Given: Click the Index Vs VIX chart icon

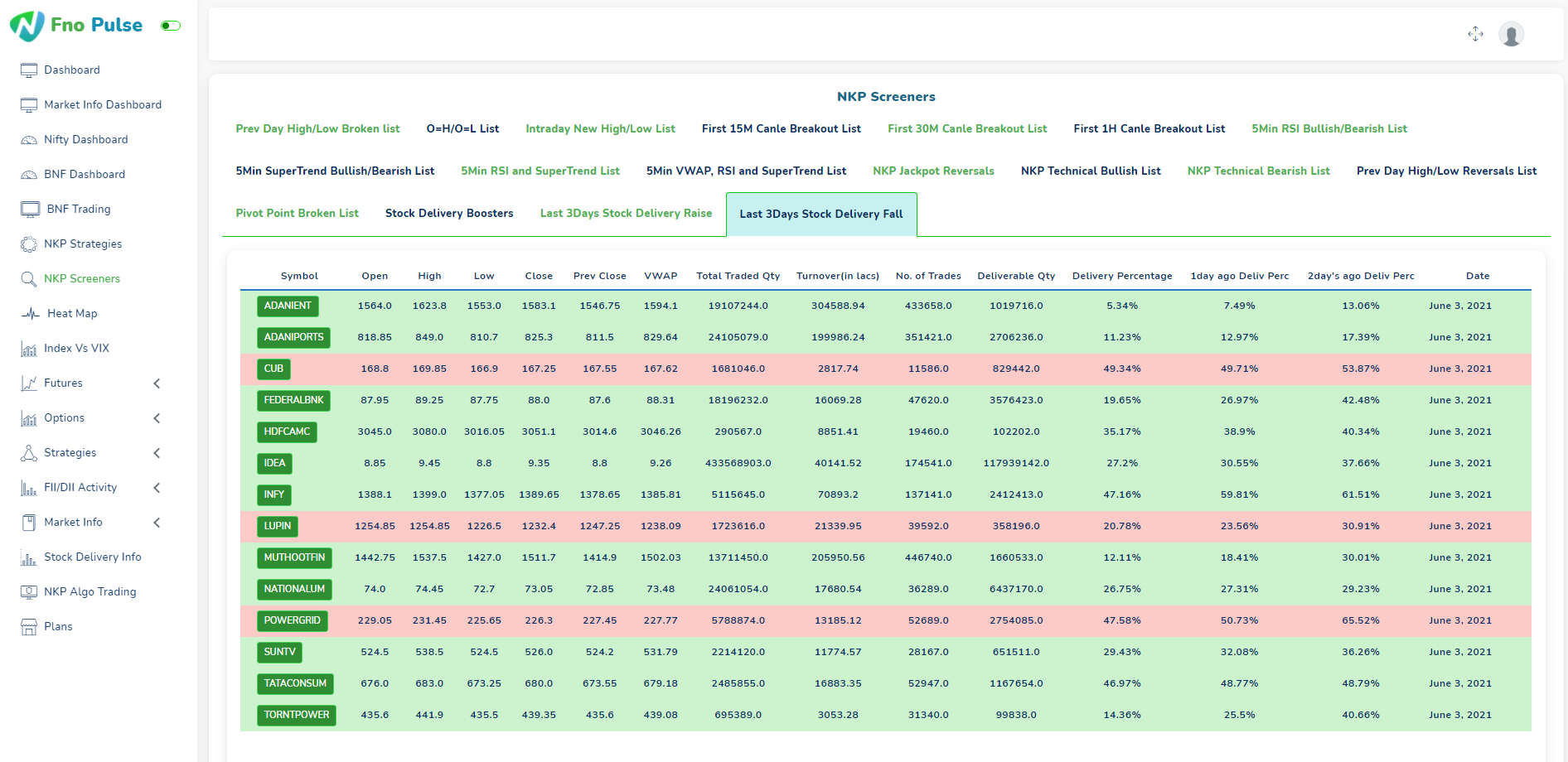Looking at the screenshot, I should tap(29, 349).
